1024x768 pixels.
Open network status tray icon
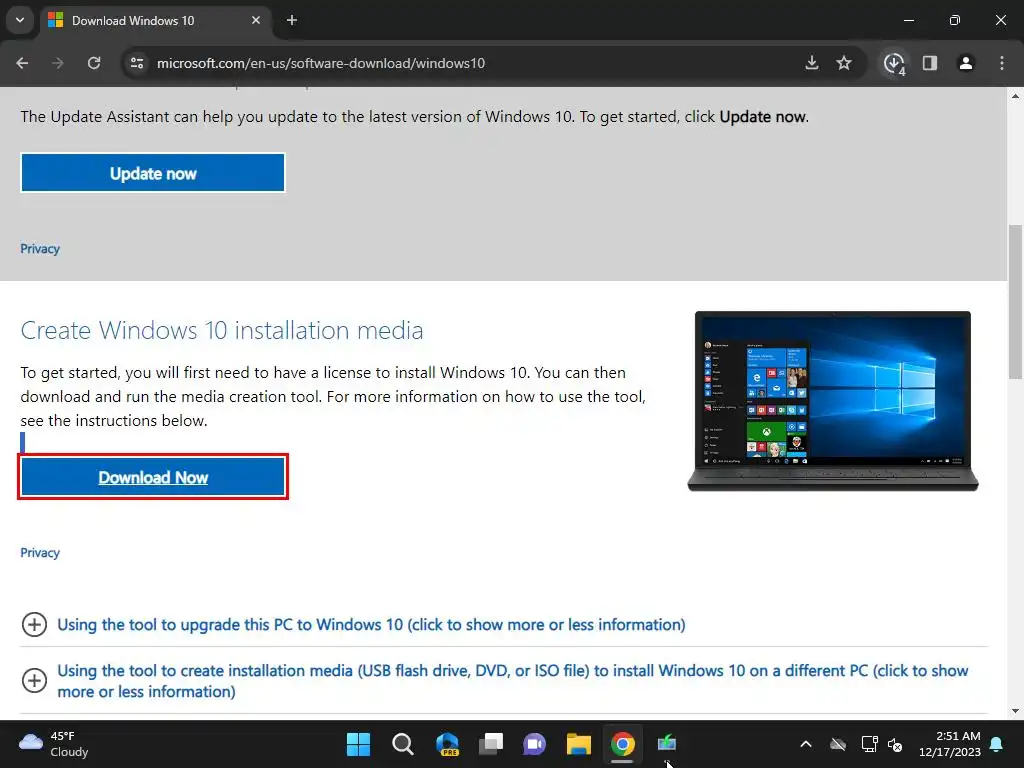869,744
